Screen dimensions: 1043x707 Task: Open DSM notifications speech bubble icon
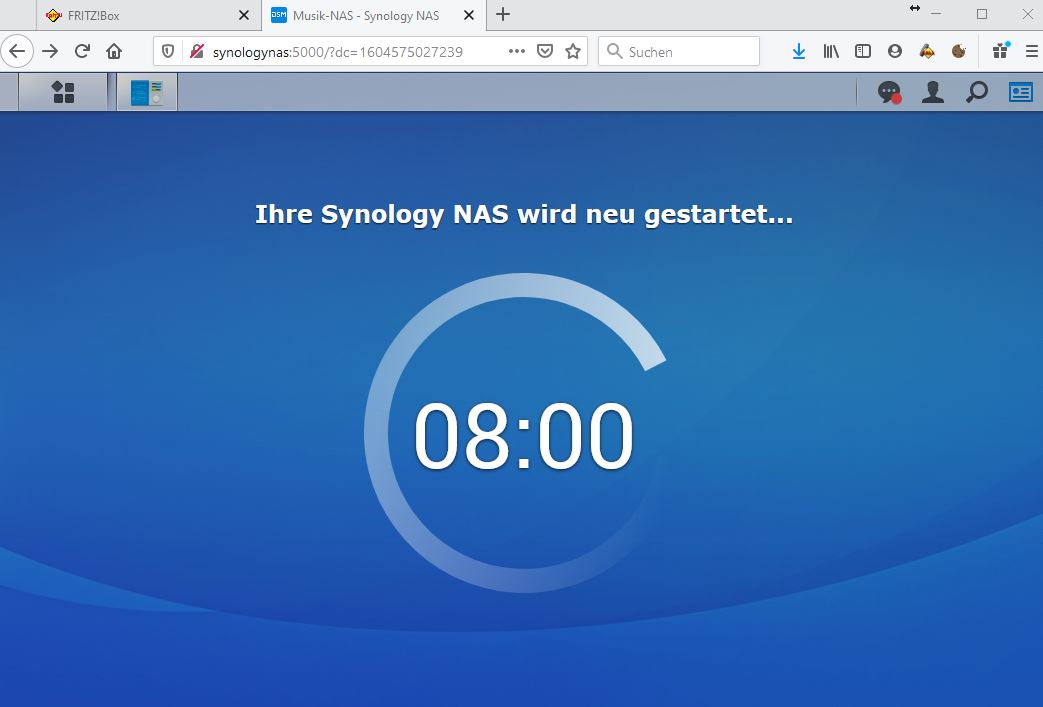pos(889,92)
